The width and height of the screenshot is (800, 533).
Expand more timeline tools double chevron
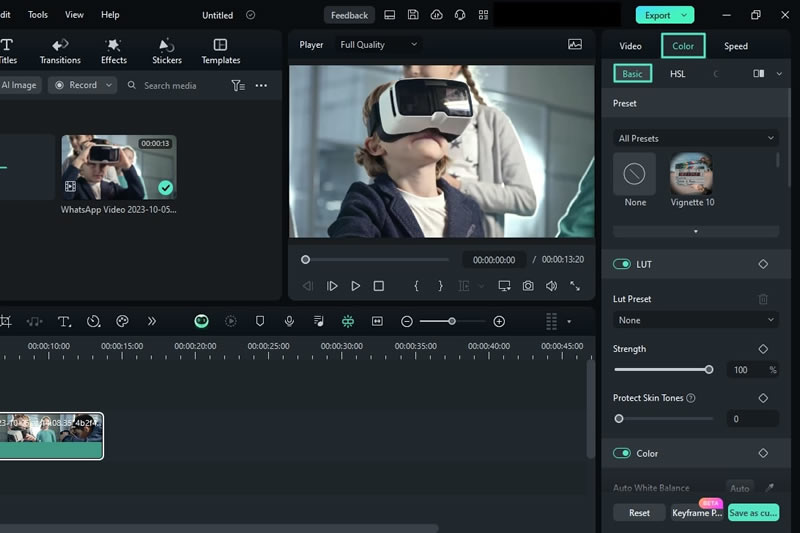coord(152,321)
